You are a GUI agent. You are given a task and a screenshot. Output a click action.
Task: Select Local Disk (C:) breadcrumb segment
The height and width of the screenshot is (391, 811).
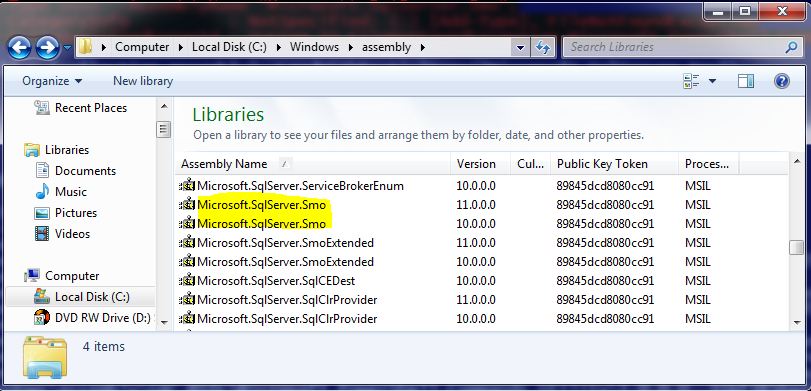coord(229,47)
